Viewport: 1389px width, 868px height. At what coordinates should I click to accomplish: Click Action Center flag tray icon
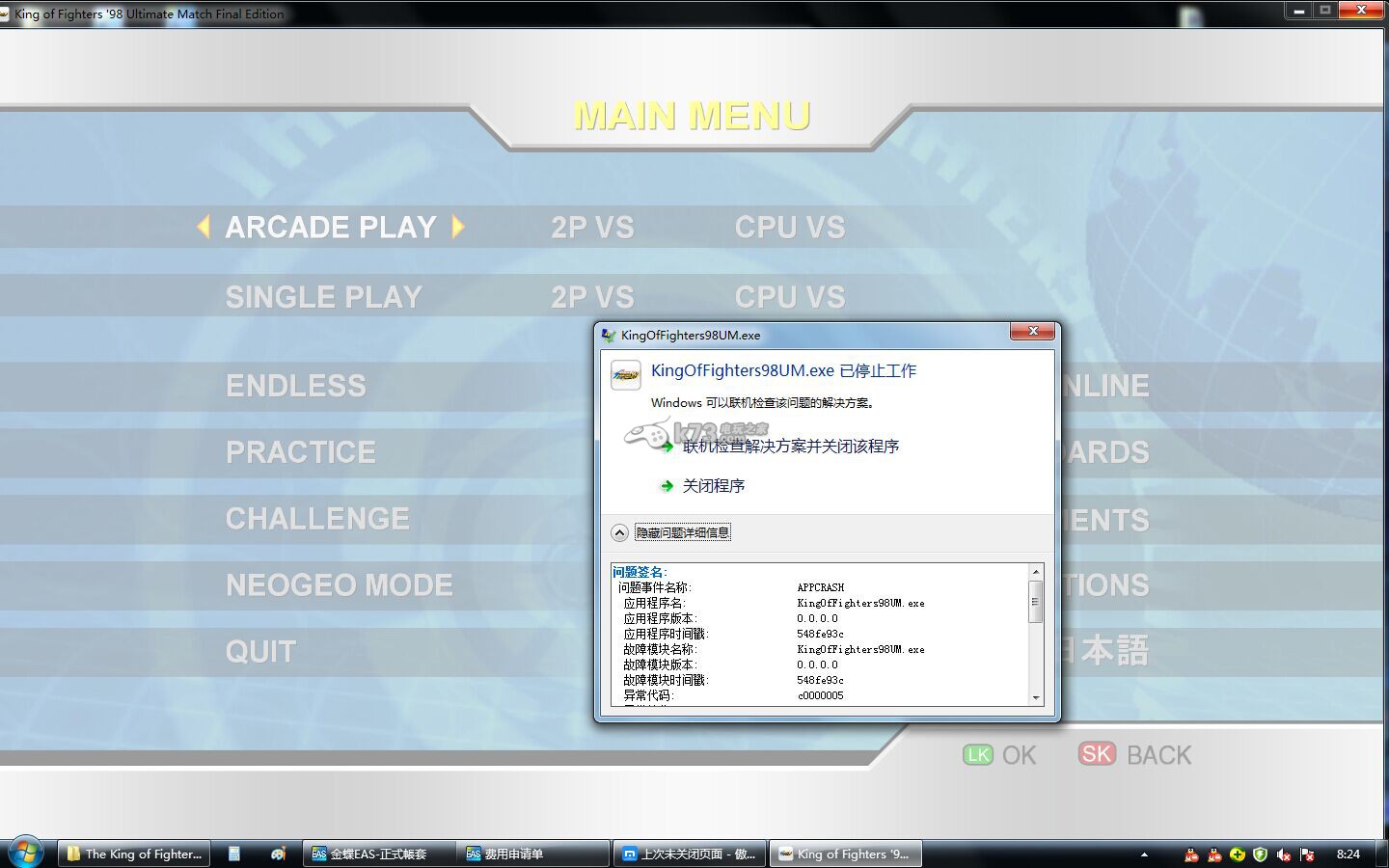coord(1307,854)
